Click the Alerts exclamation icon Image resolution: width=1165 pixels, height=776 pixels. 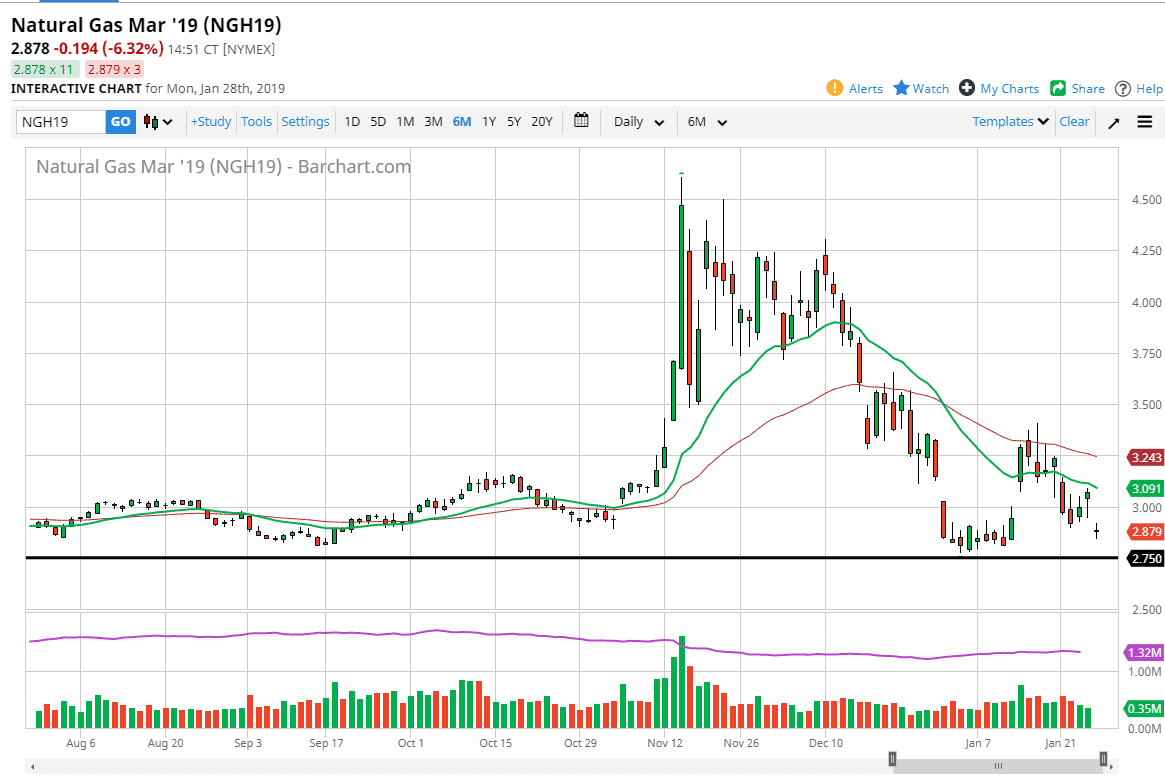click(835, 88)
